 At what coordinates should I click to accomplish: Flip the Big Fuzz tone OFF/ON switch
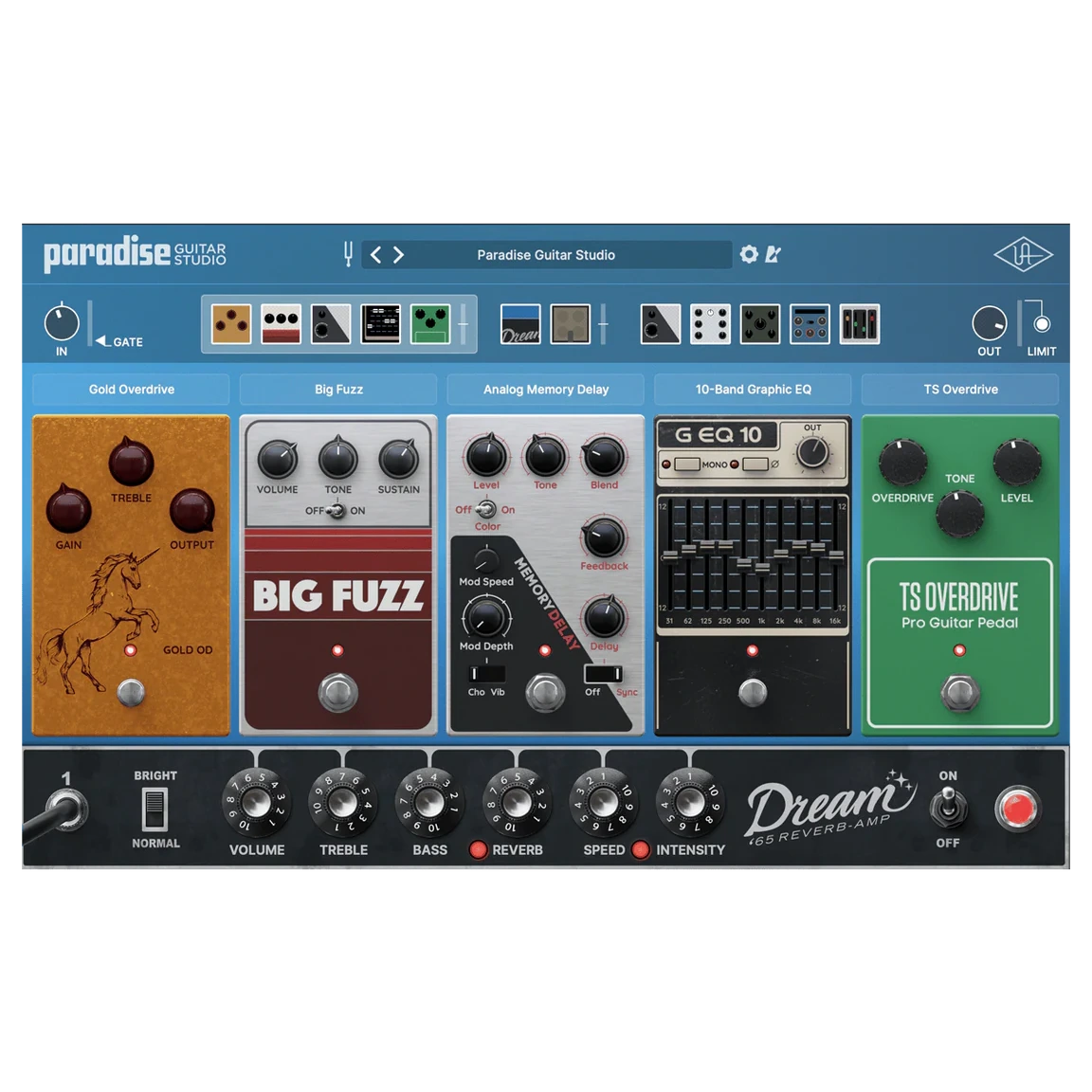click(337, 511)
